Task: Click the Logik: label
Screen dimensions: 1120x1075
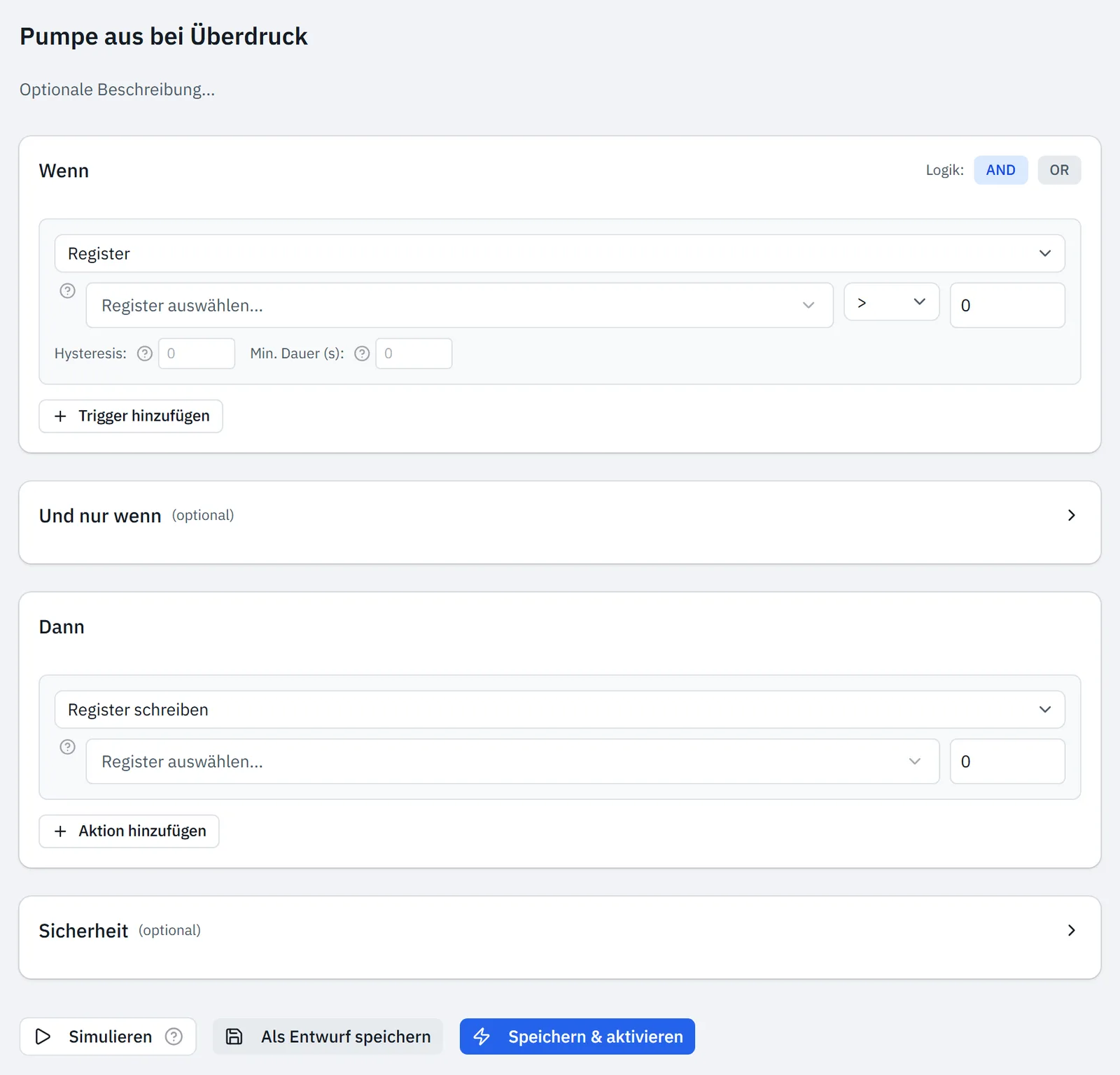Action: [x=944, y=170]
